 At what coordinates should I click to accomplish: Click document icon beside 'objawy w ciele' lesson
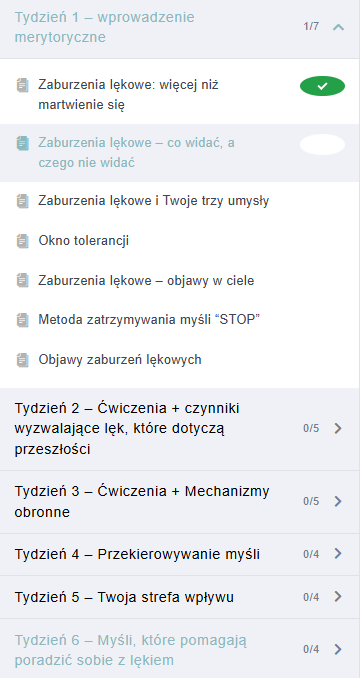point(22,281)
